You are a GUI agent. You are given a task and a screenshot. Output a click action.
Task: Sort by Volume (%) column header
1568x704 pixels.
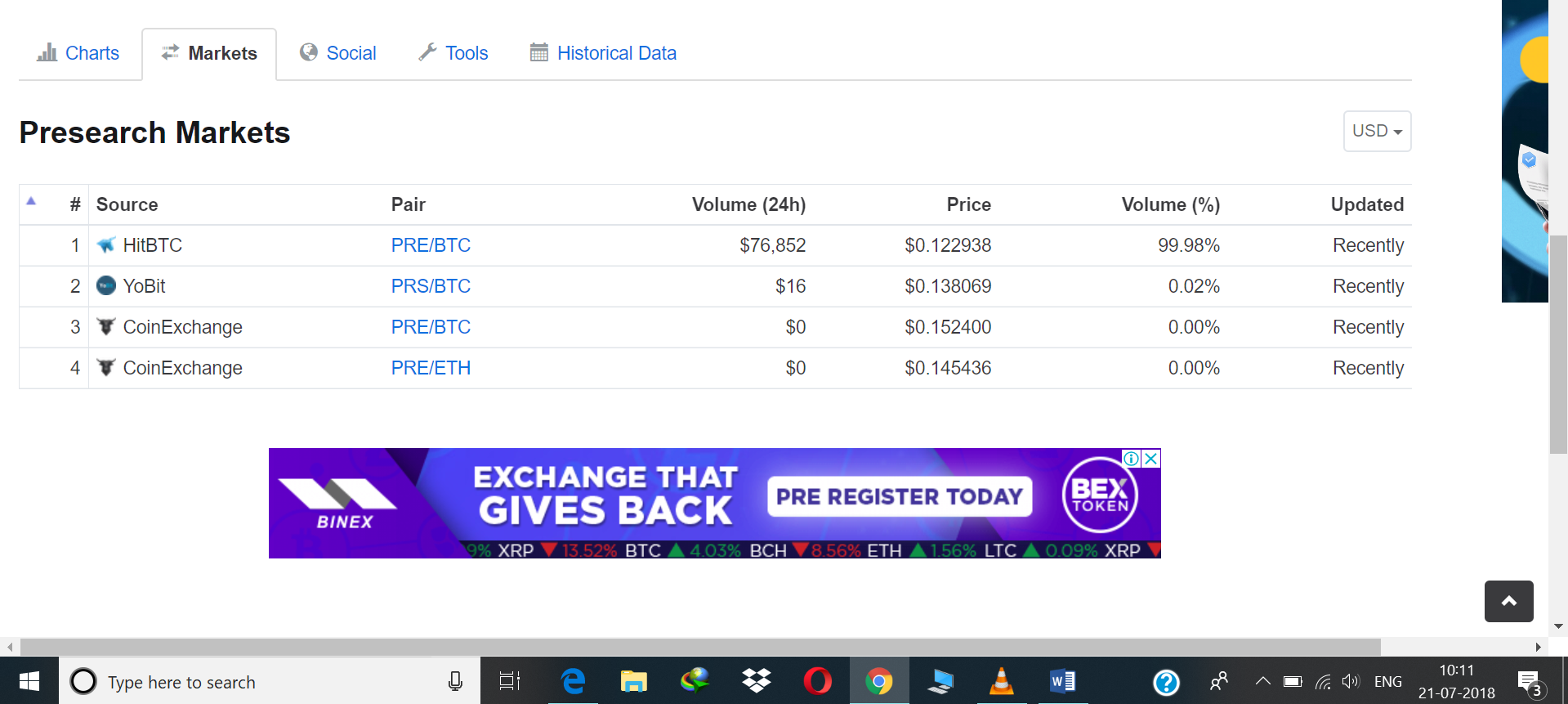1170,204
